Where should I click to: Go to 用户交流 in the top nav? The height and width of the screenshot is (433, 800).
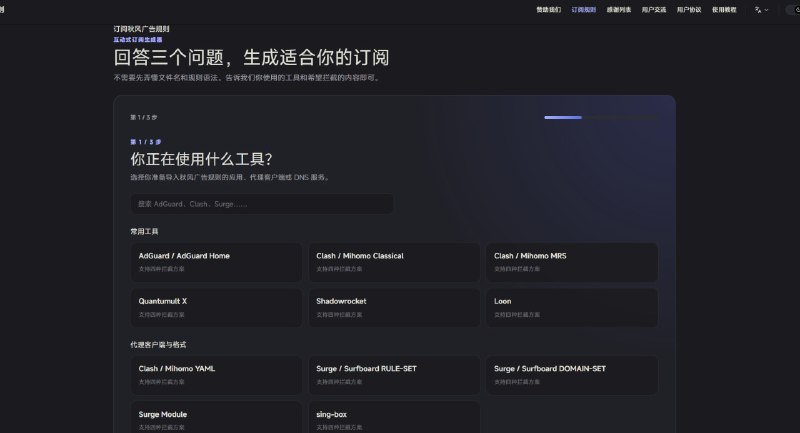(654, 10)
